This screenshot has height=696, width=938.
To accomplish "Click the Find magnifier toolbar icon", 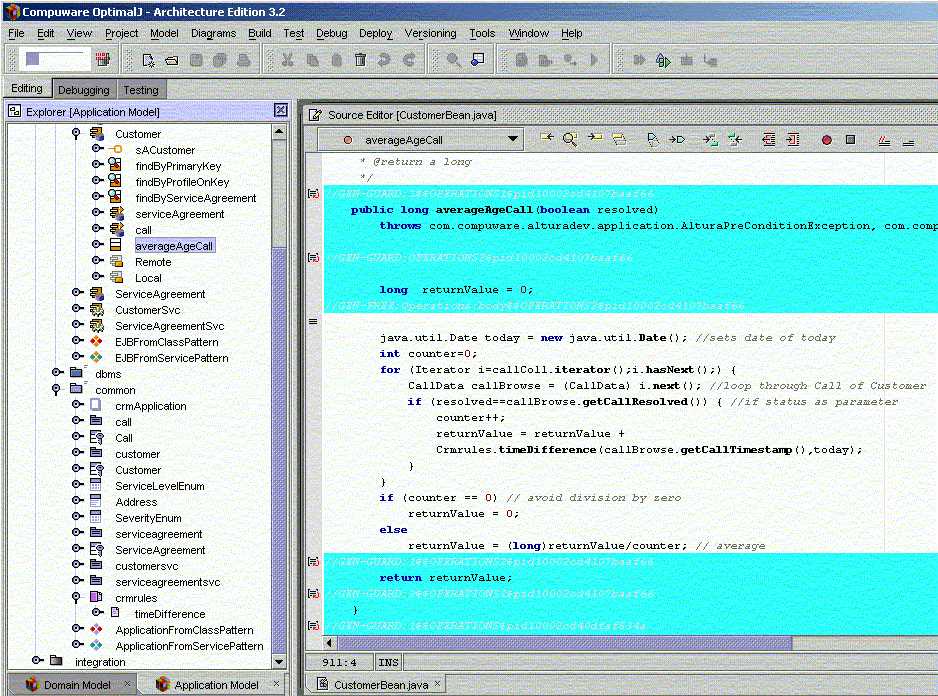I will [x=453, y=60].
